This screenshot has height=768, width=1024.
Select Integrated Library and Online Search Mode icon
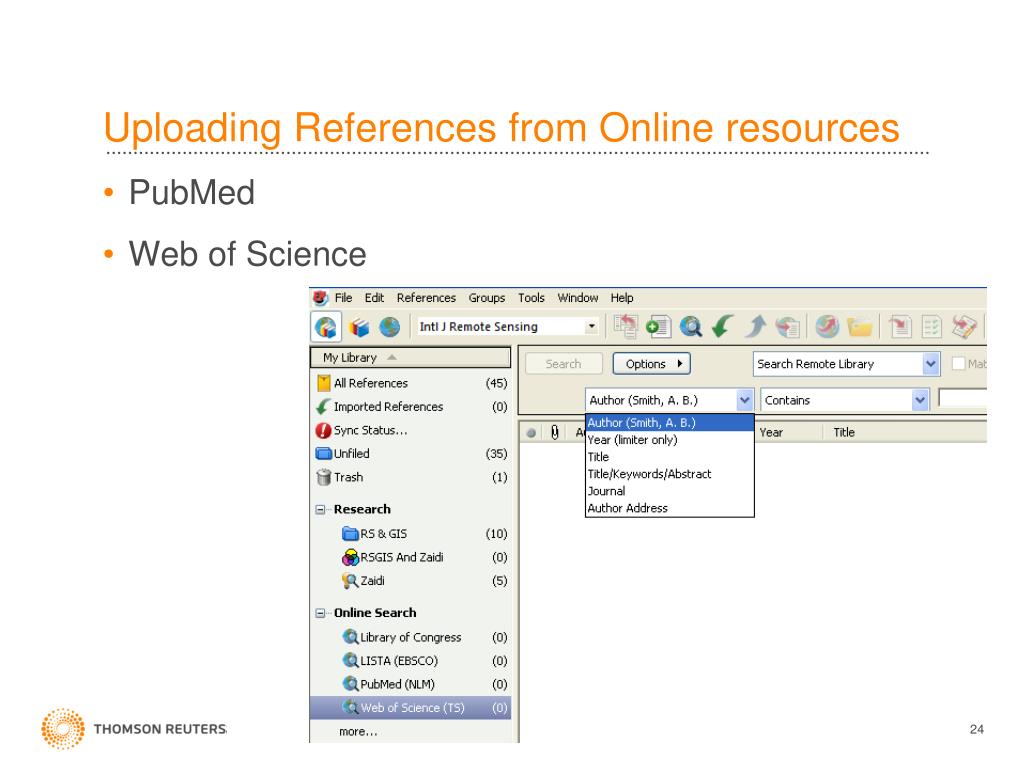click(326, 327)
